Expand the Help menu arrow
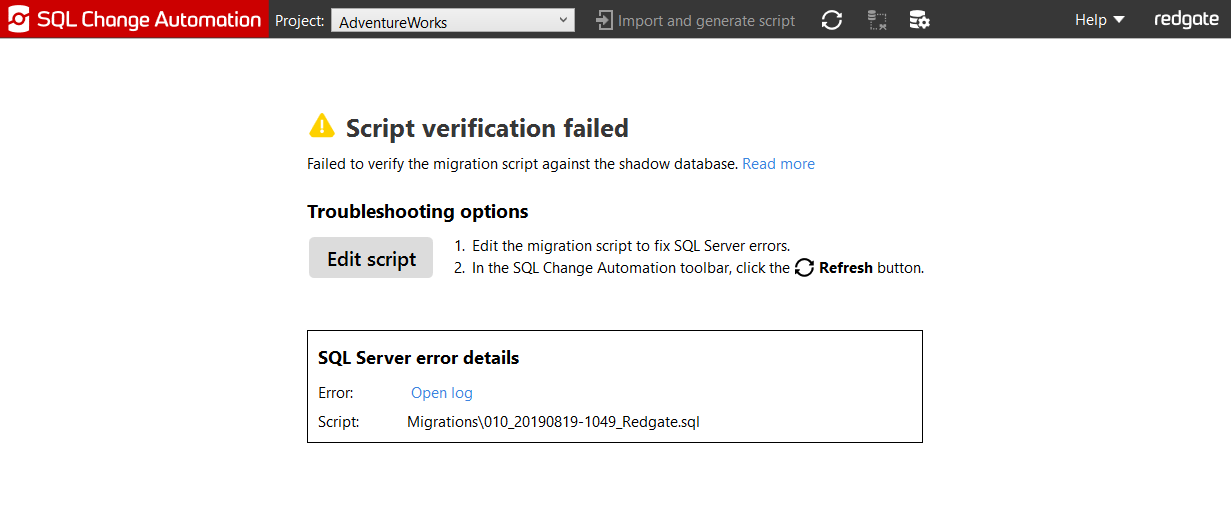This screenshot has height=530, width=1231. (x=1119, y=20)
